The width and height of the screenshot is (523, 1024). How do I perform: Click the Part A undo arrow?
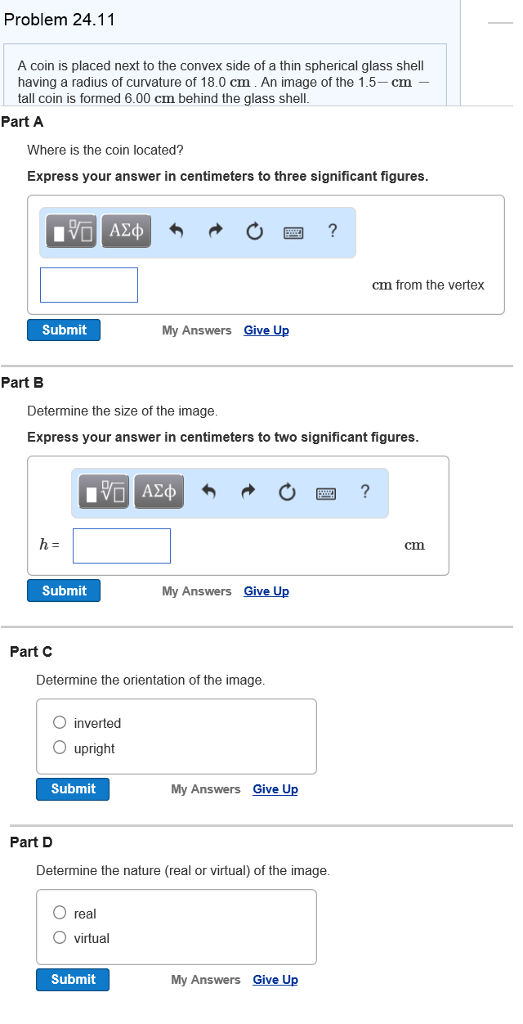(x=176, y=231)
